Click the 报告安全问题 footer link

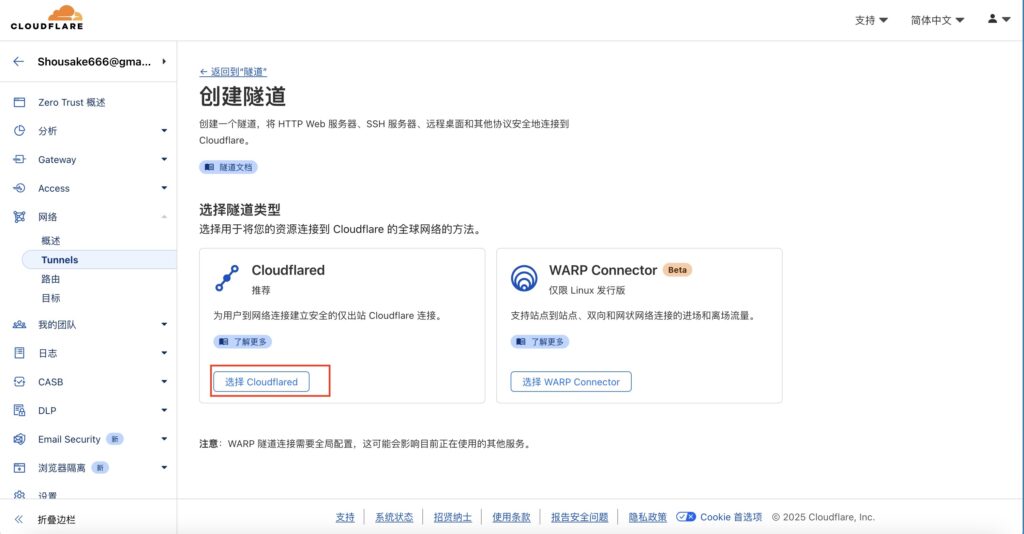pos(579,517)
